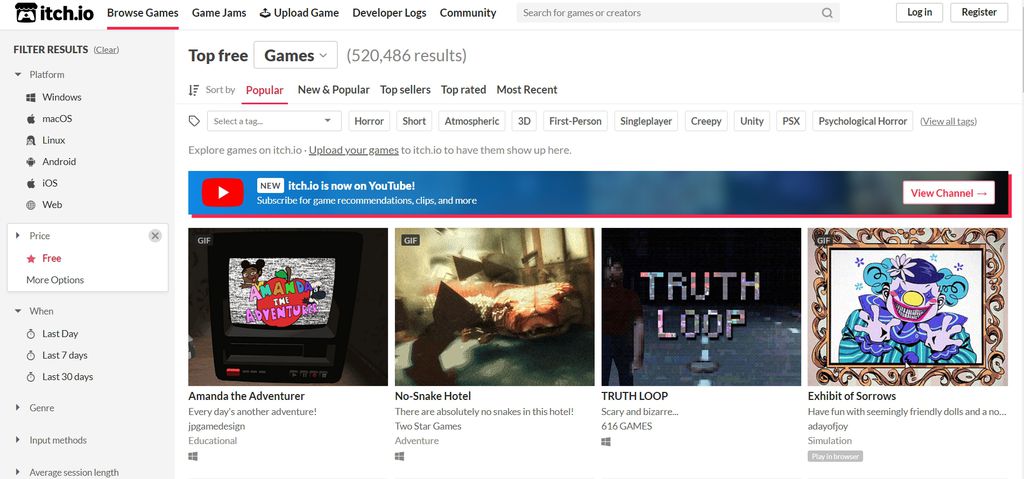Screen dimensions: 1024x479
Task: Filter by the Creepy tag
Action: 706,121
